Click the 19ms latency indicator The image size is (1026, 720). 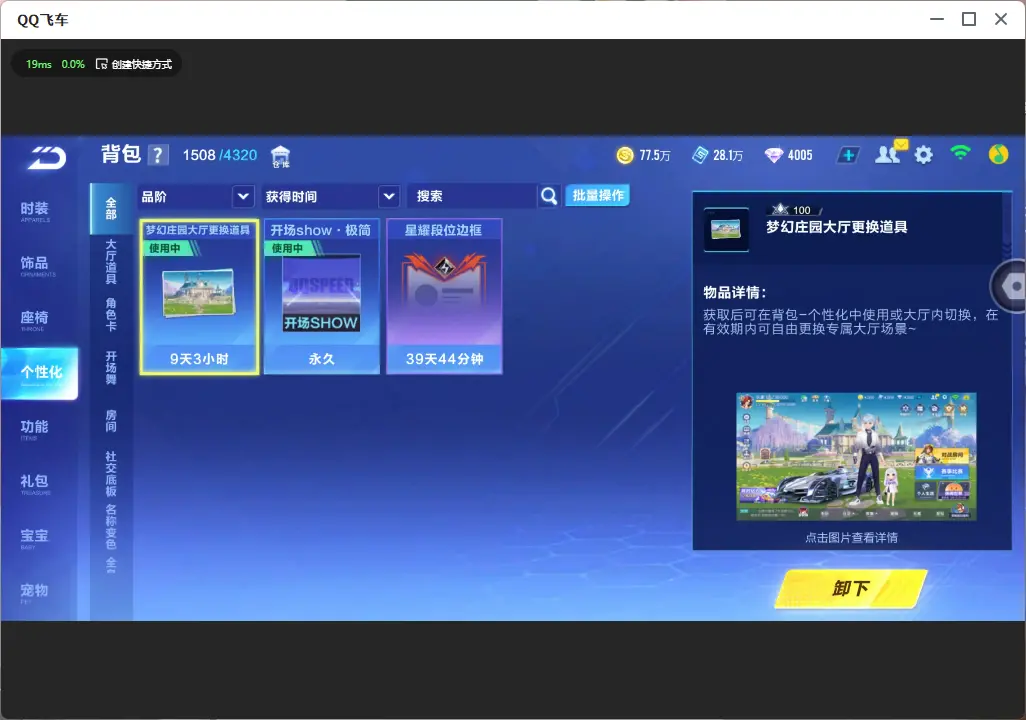point(39,64)
